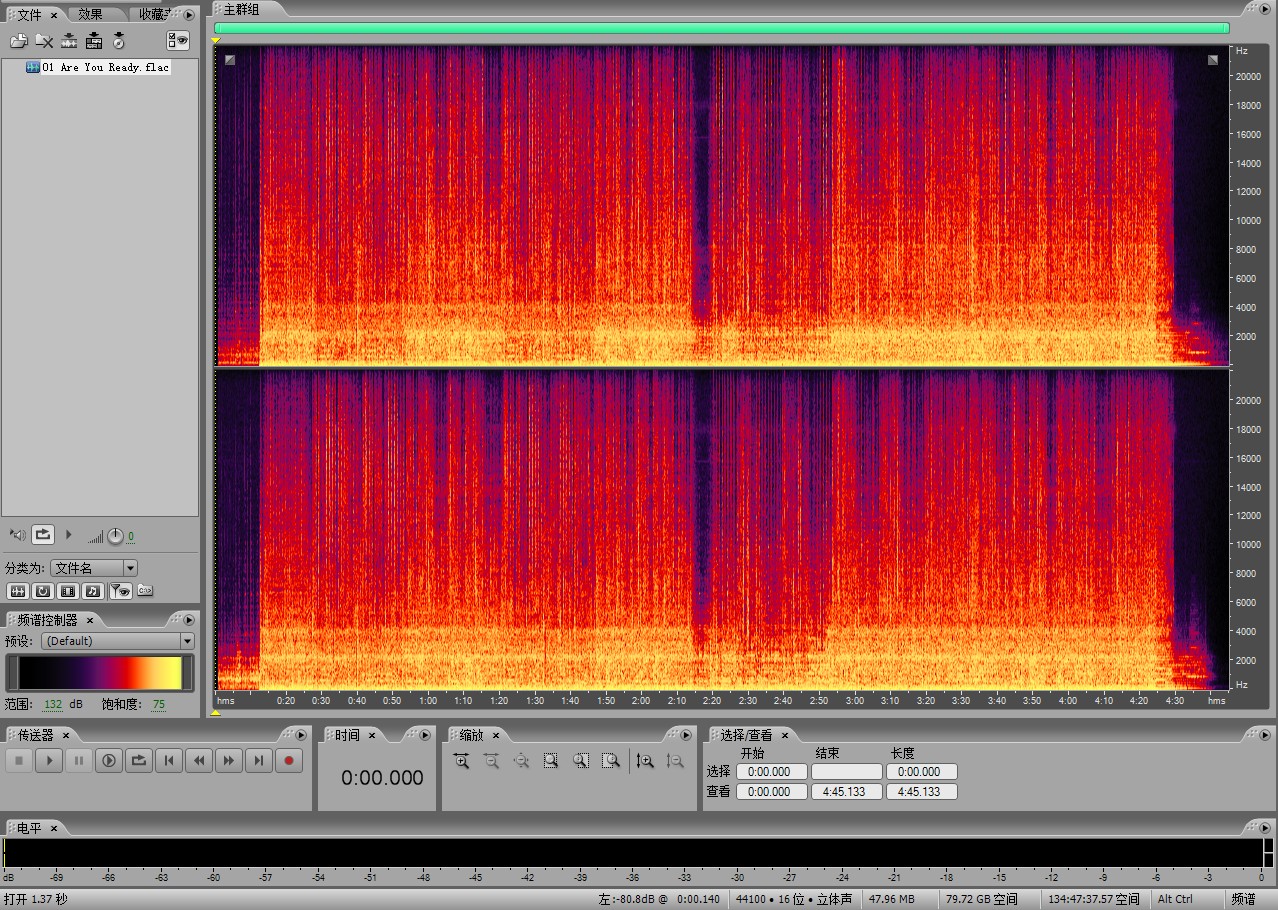Click the empty selection 结束 field
This screenshot has height=910, width=1278.
(847, 772)
